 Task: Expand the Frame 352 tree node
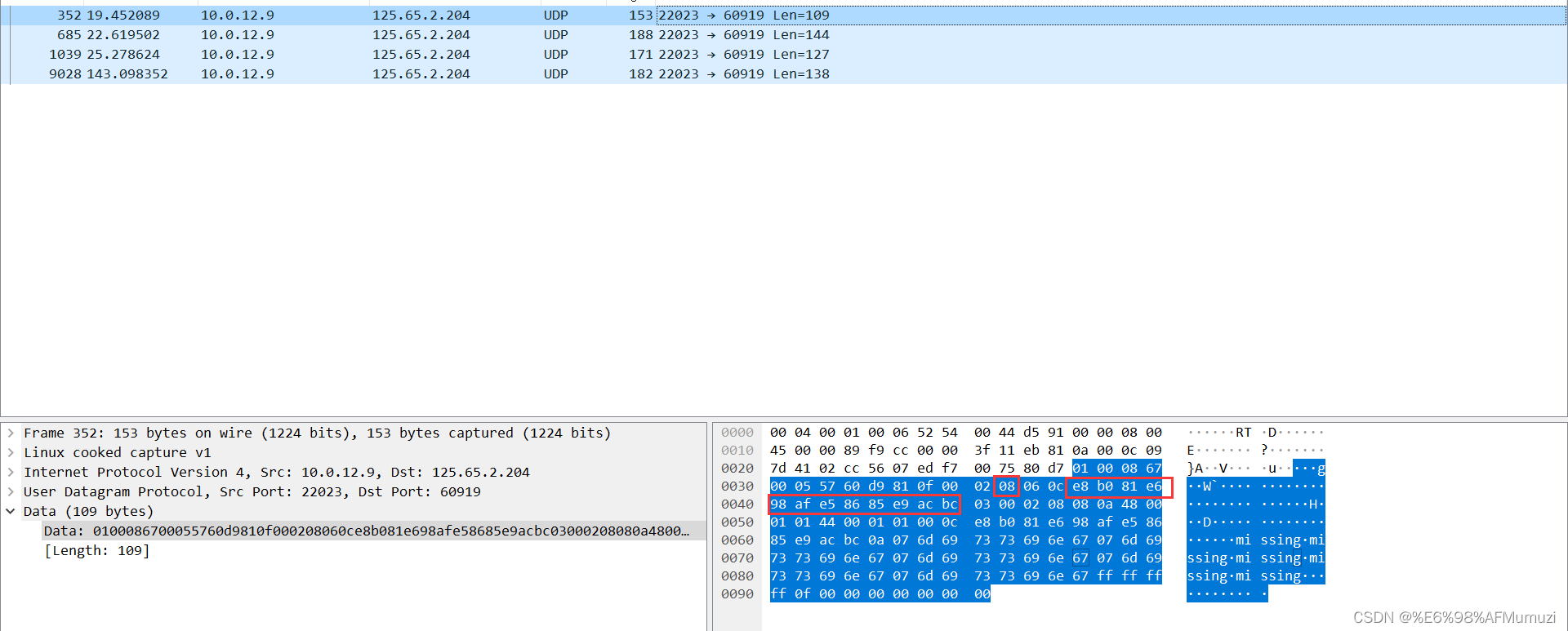(11, 433)
